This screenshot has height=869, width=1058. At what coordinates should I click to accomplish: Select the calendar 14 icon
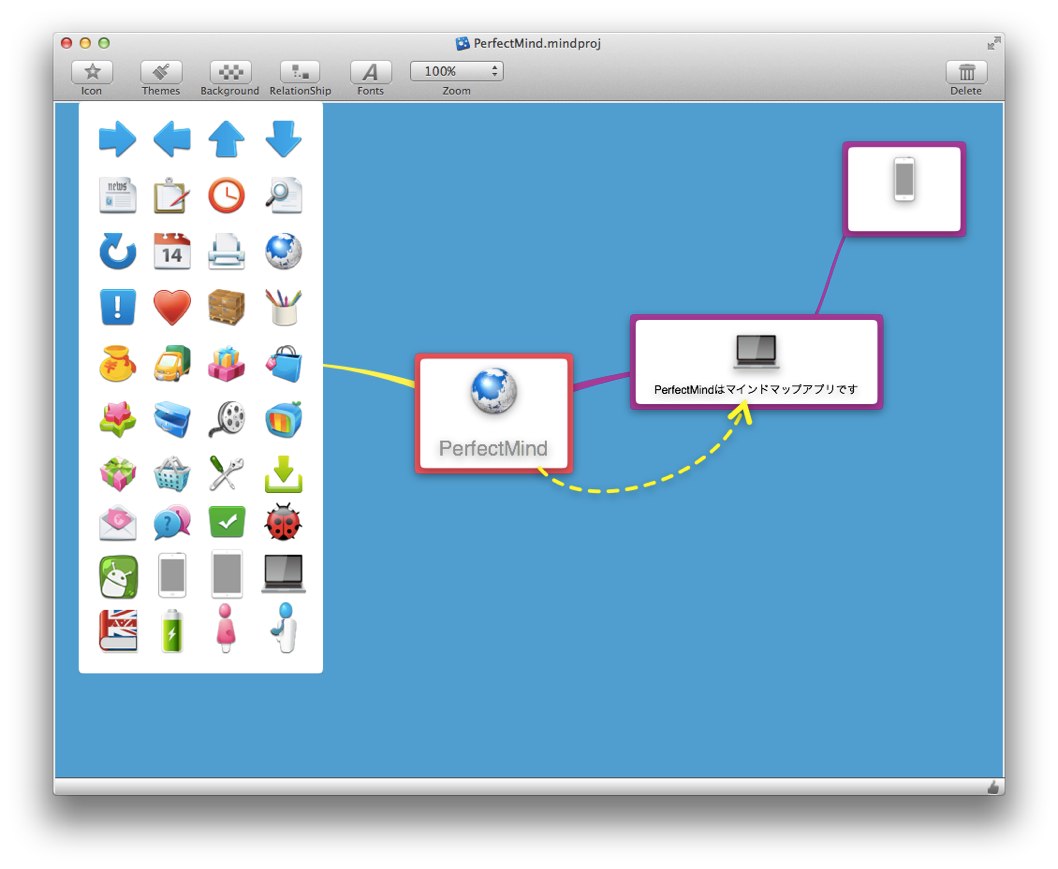click(x=172, y=251)
